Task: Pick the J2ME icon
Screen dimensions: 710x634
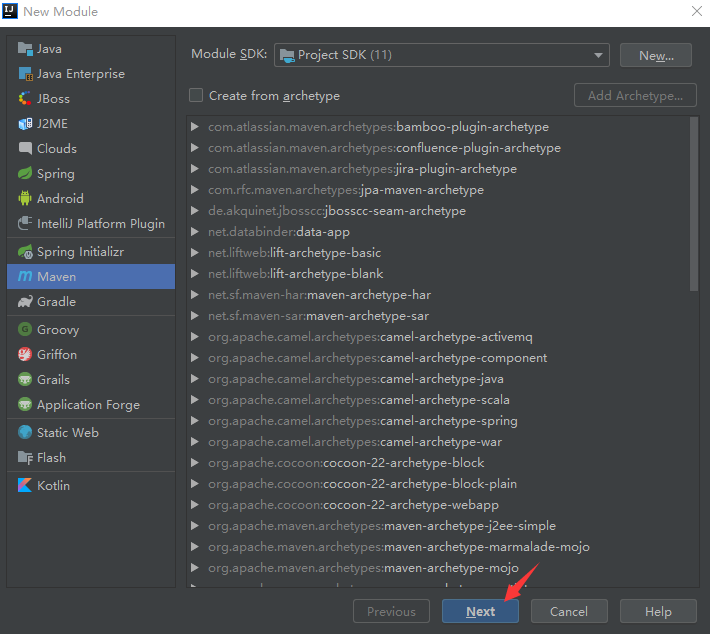Action: coord(25,124)
